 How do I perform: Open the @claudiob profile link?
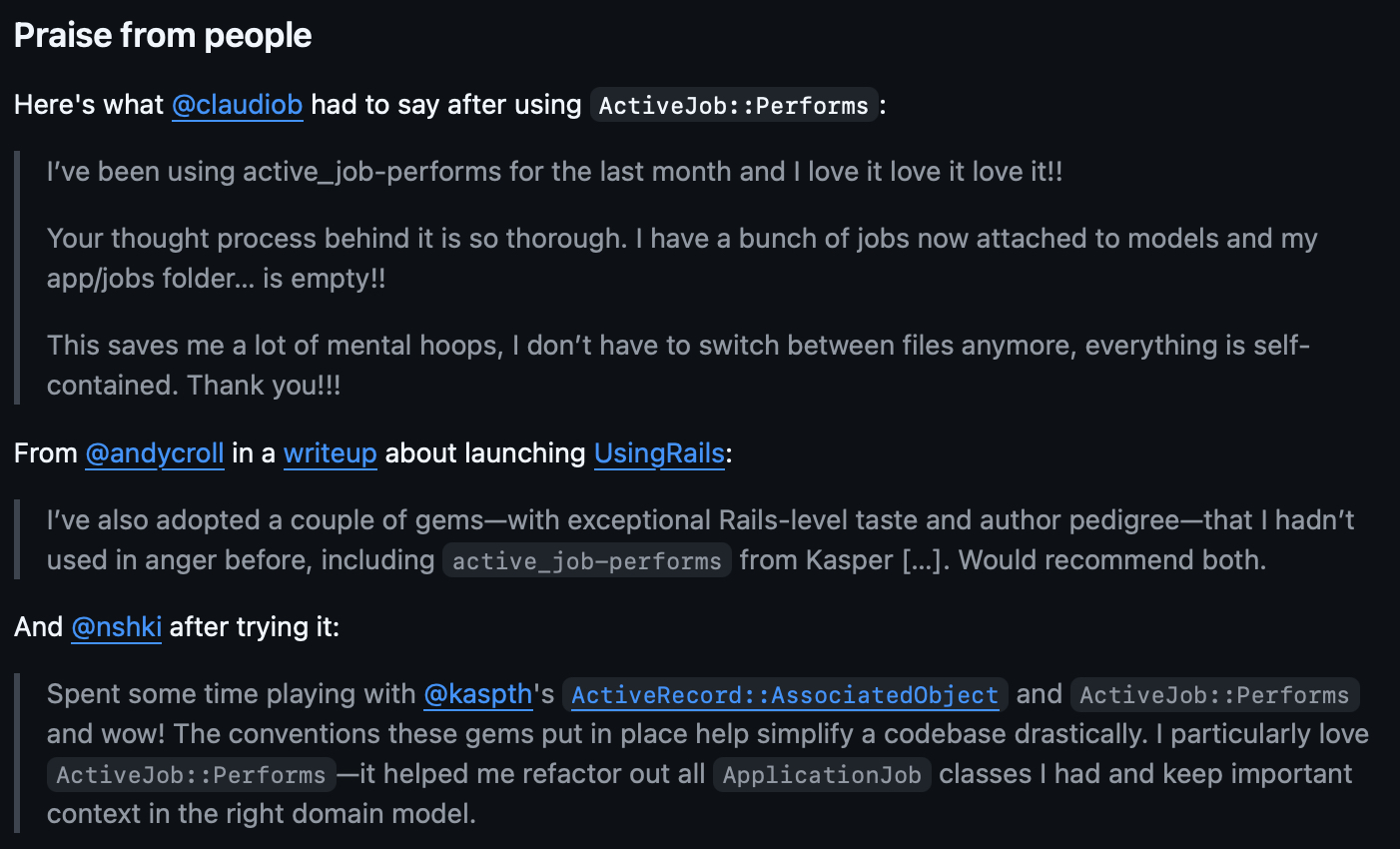click(237, 105)
